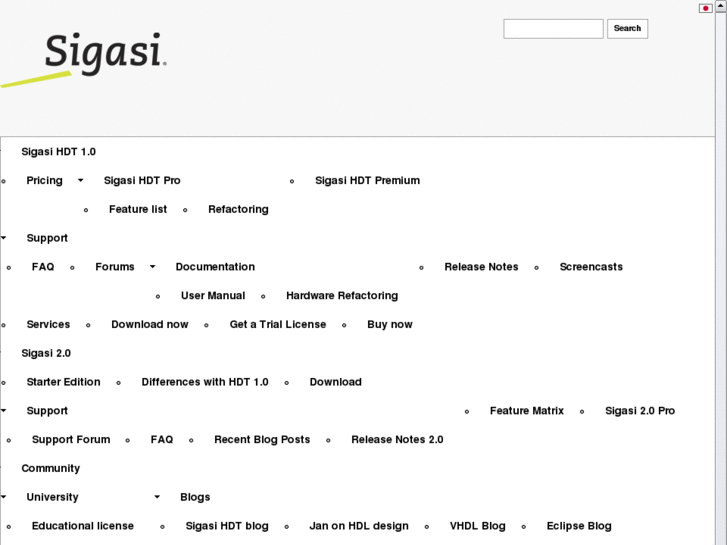Open Feature Matrix link
The image size is (727, 545).
click(x=527, y=410)
